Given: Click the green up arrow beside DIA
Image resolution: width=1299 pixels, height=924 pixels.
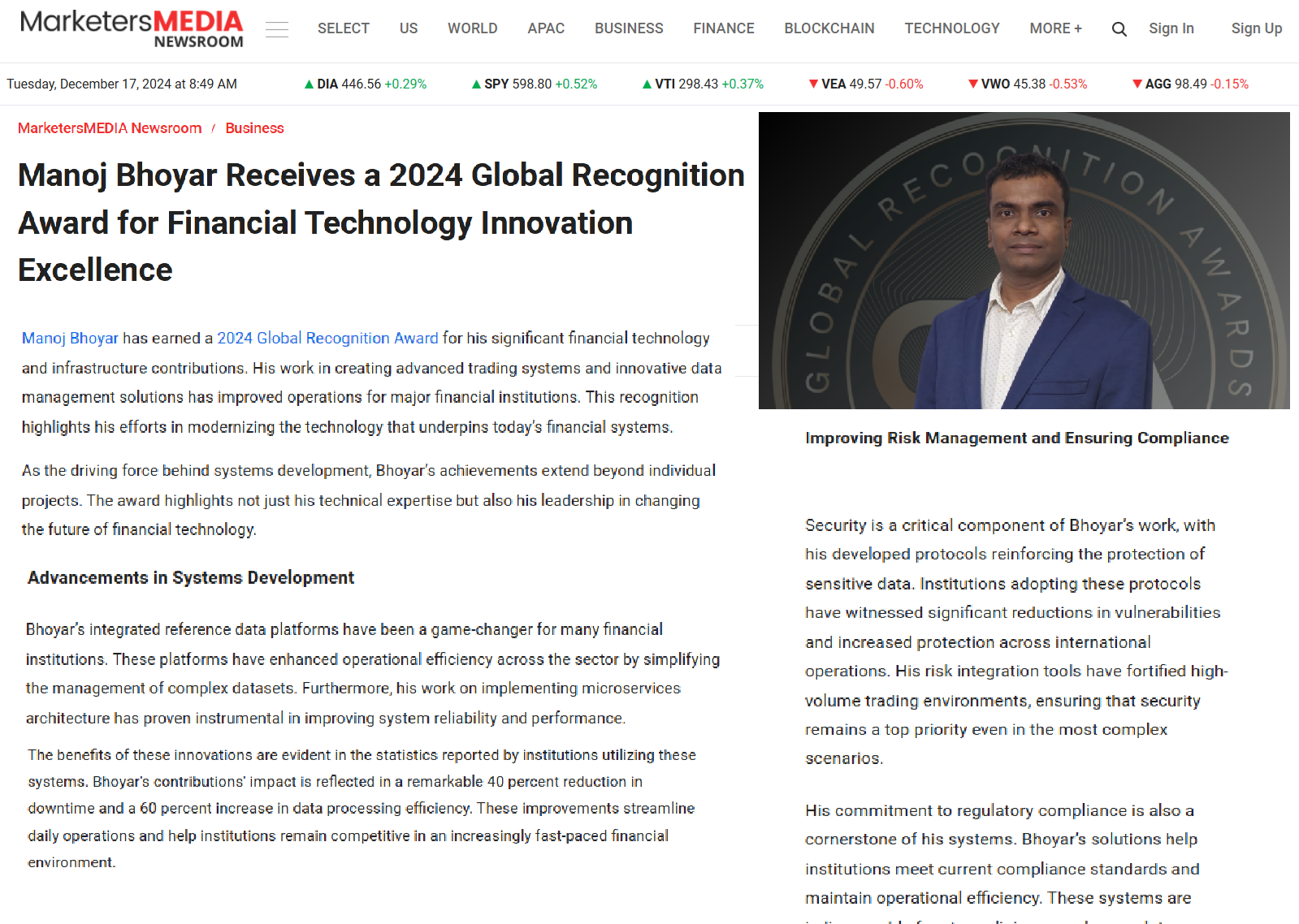Looking at the screenshot, I should click(309, 84).
